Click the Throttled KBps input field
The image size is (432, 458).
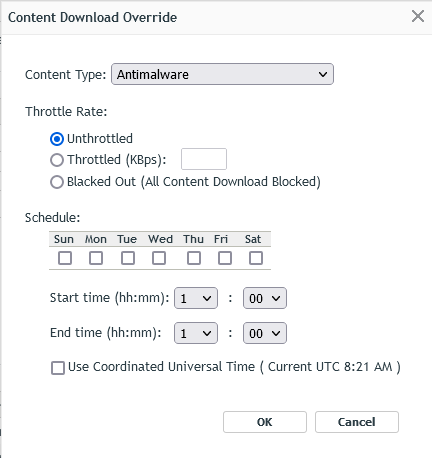[204, 159]
